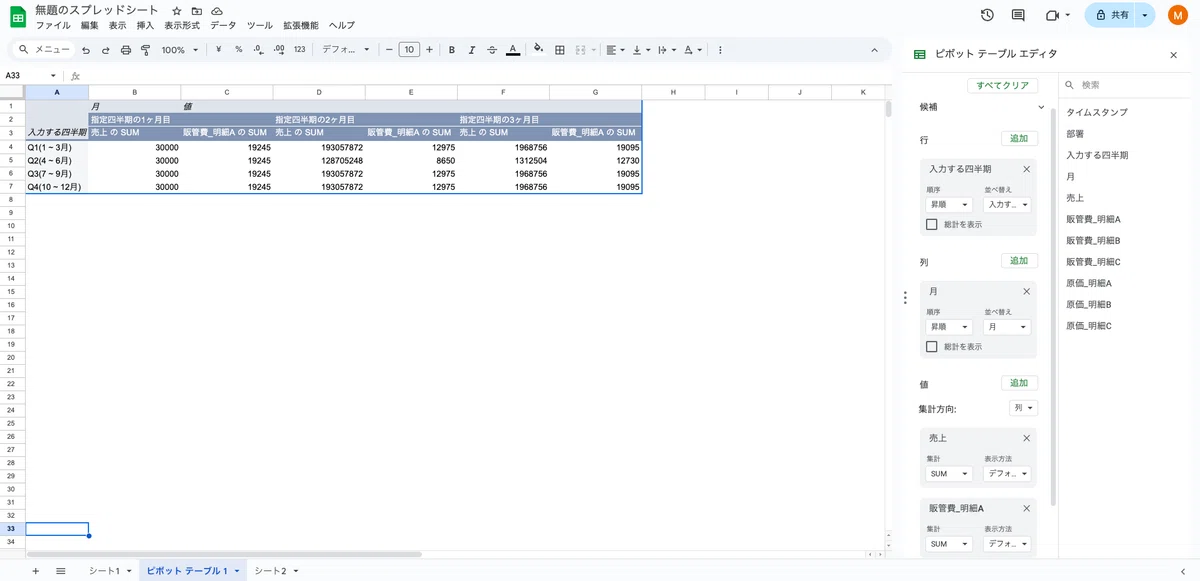Click the move-to-folder icon
This screenshot has height=581, width=1200.
(197, 10)
